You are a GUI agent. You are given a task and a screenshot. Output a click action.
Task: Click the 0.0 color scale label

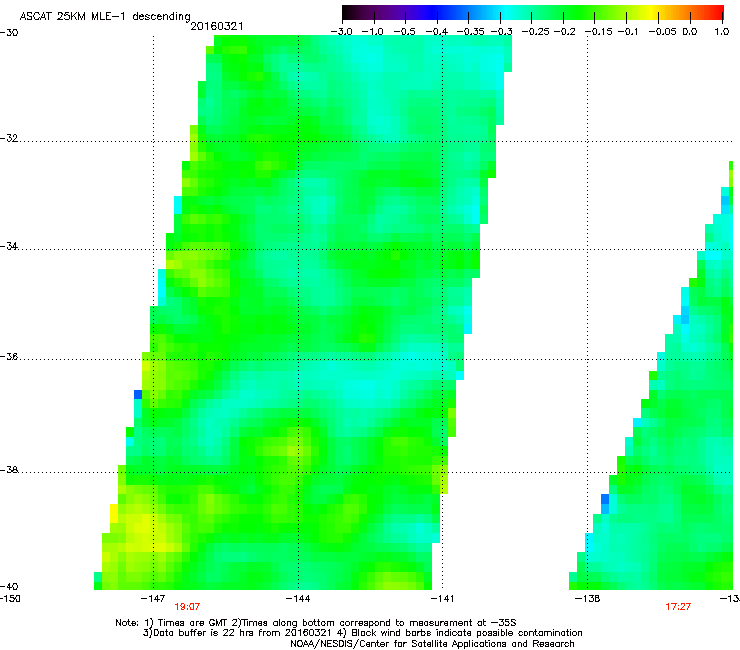coord(690,32)
